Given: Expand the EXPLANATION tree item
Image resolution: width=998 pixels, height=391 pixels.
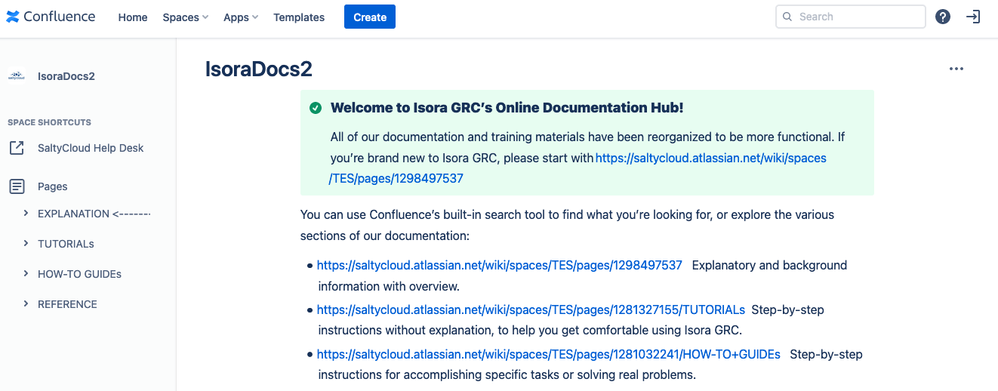Looking at the screenshot, I should [25, 213].
